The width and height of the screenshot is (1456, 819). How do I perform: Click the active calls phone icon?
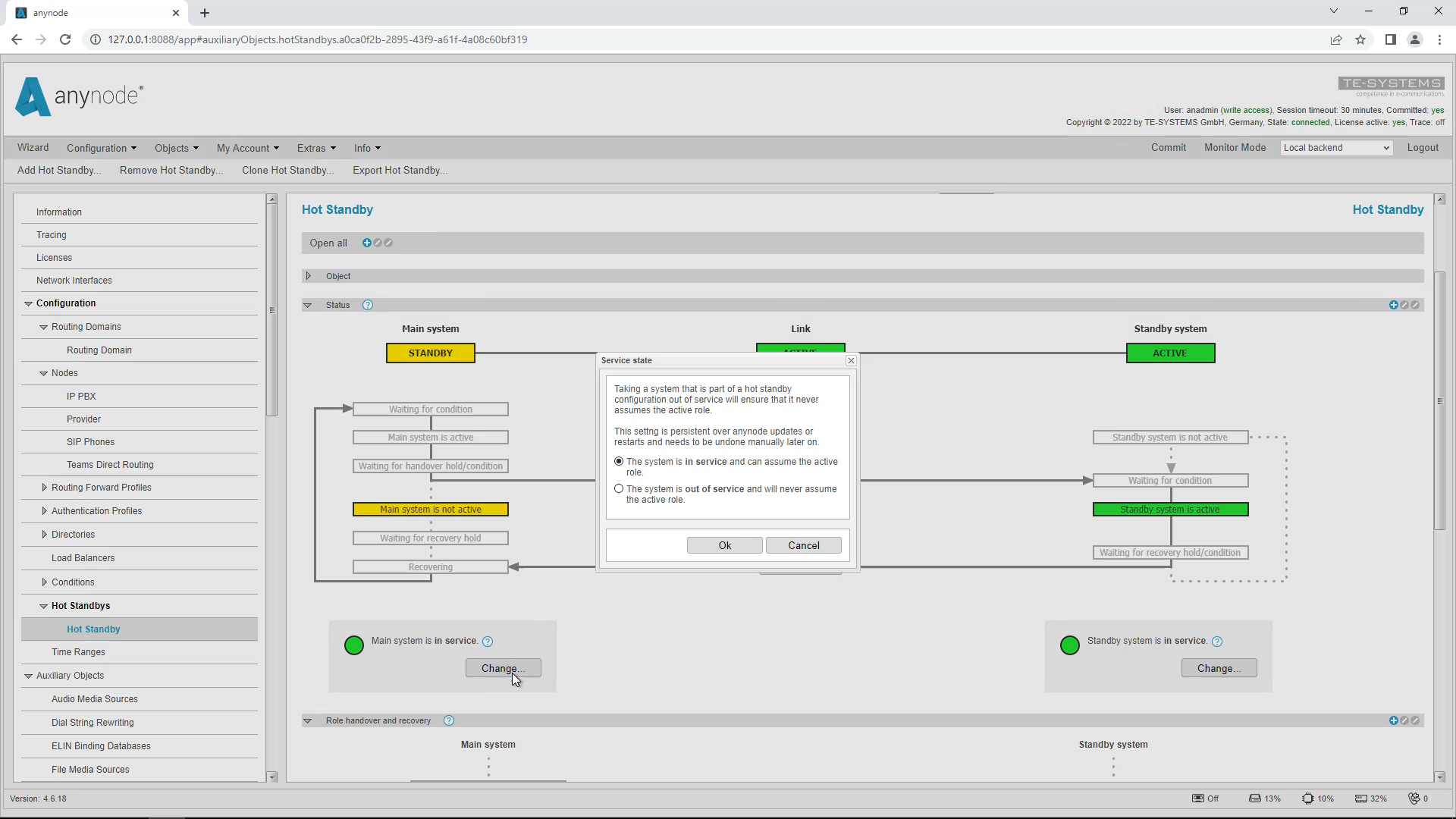[x=1414, y=799]
